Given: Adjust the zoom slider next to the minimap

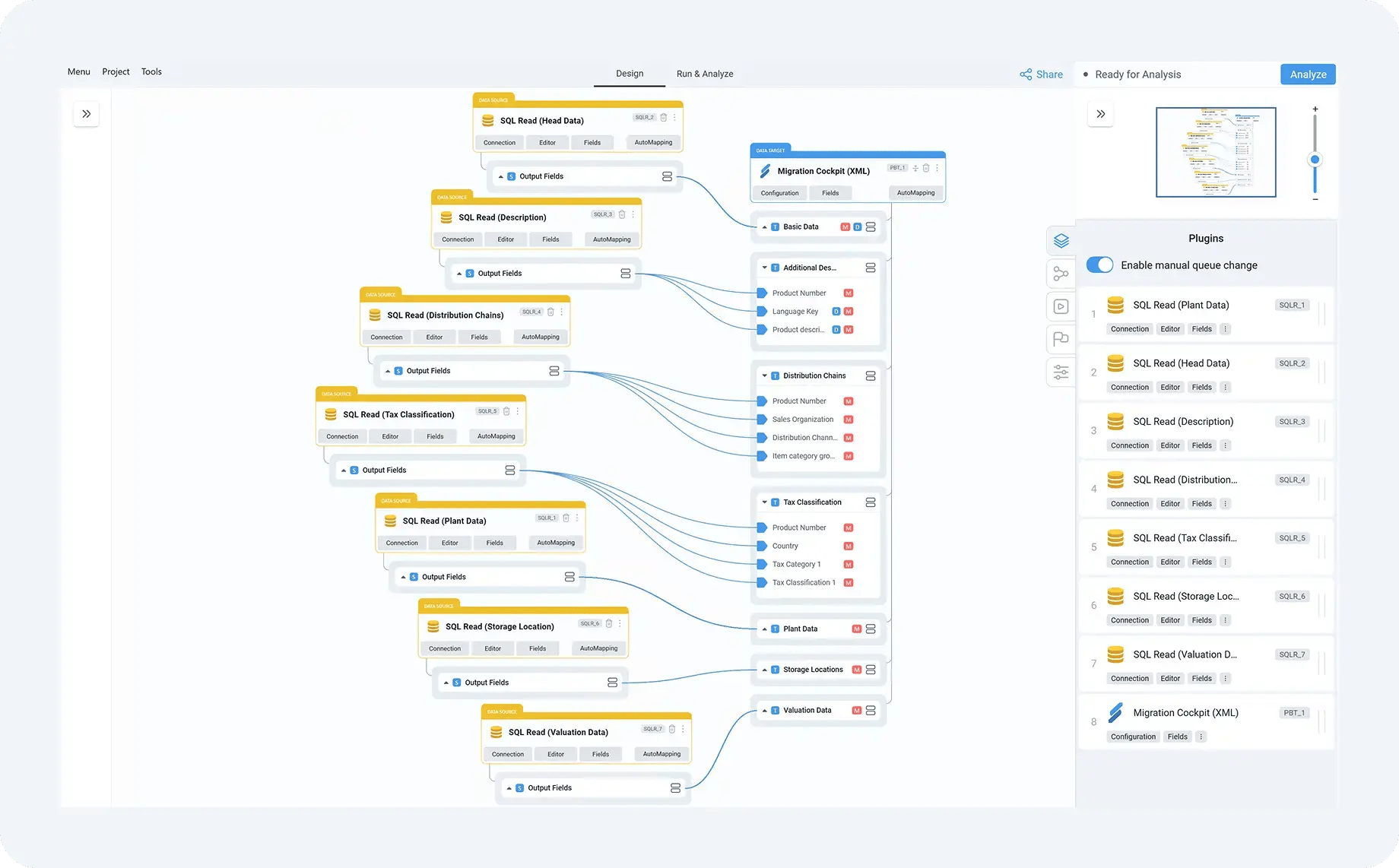Looking at the screenshot, I should coord(1315,160).
